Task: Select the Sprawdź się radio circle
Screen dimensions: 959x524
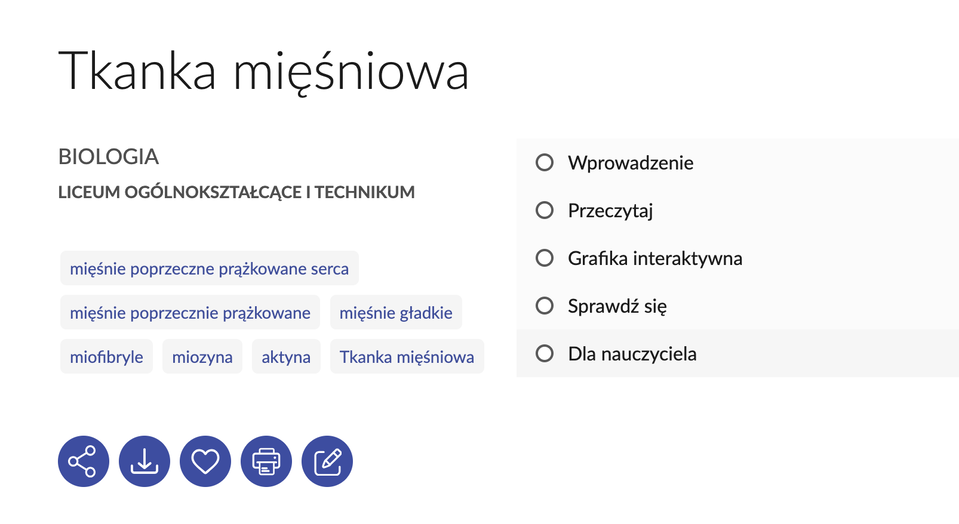Action: [545, 305]
